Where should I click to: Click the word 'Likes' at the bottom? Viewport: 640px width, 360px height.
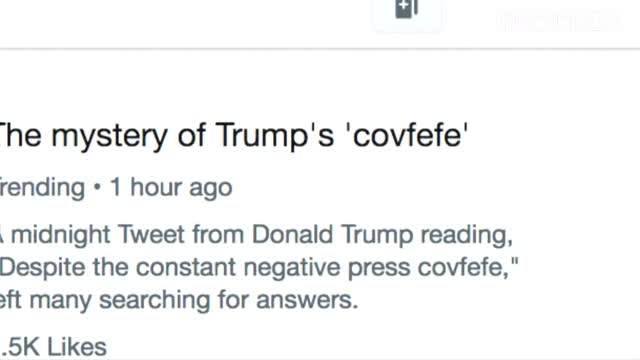click(x=77, y=347)
